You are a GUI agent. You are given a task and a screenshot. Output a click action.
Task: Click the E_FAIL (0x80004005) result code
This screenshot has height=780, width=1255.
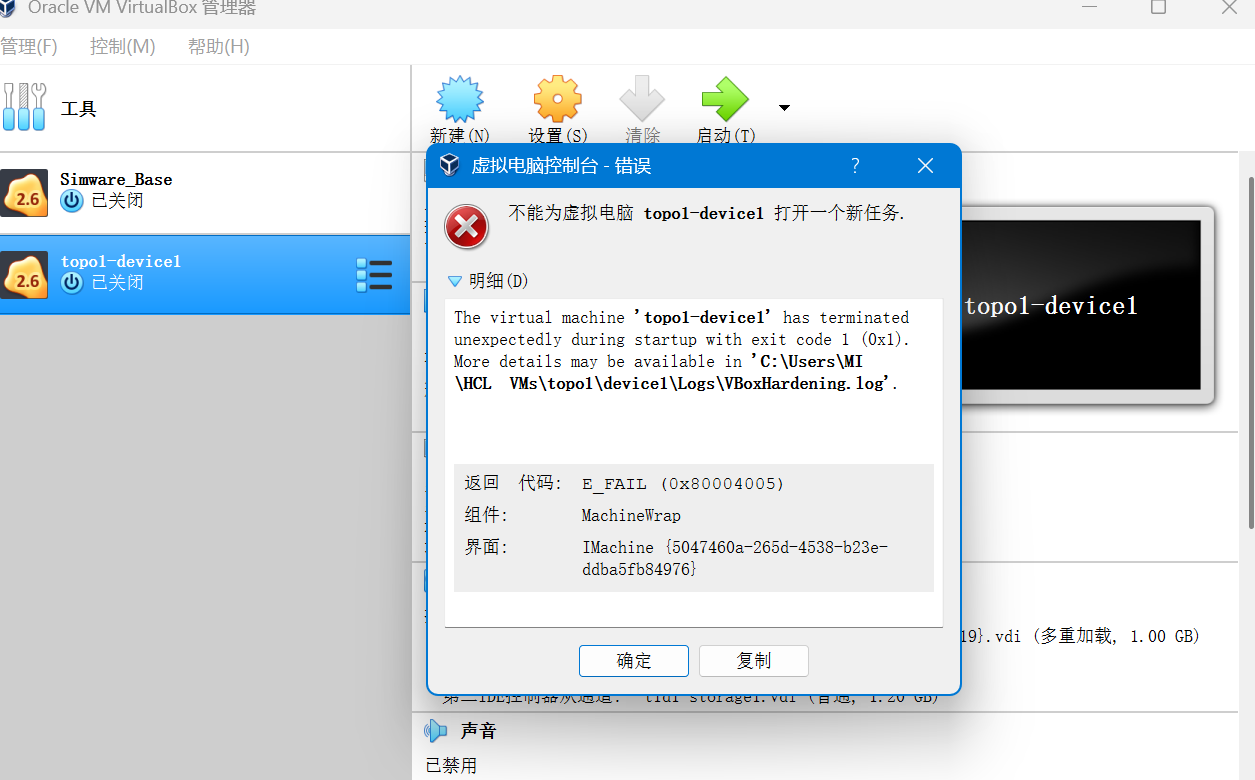[x=683, y=484]
